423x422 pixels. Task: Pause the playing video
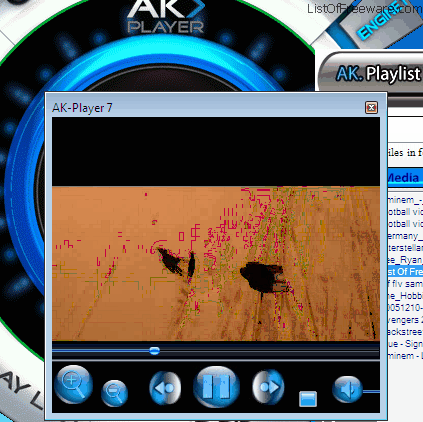[216, 387]
